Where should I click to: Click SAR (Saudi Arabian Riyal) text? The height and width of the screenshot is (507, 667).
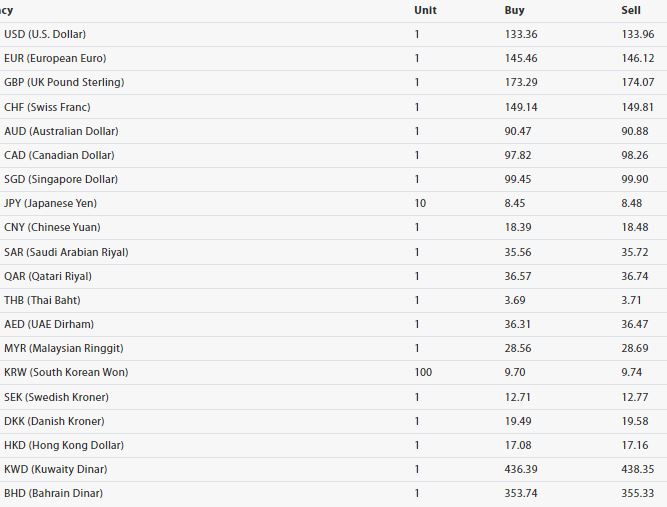coord(66,252)
